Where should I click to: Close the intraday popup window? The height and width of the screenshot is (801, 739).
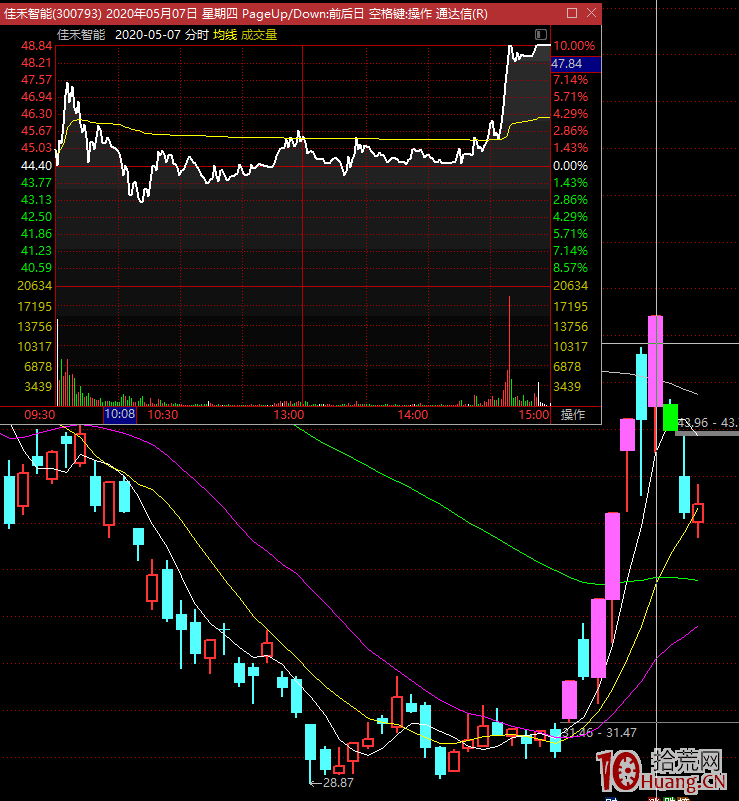click(x=590, y=13)
